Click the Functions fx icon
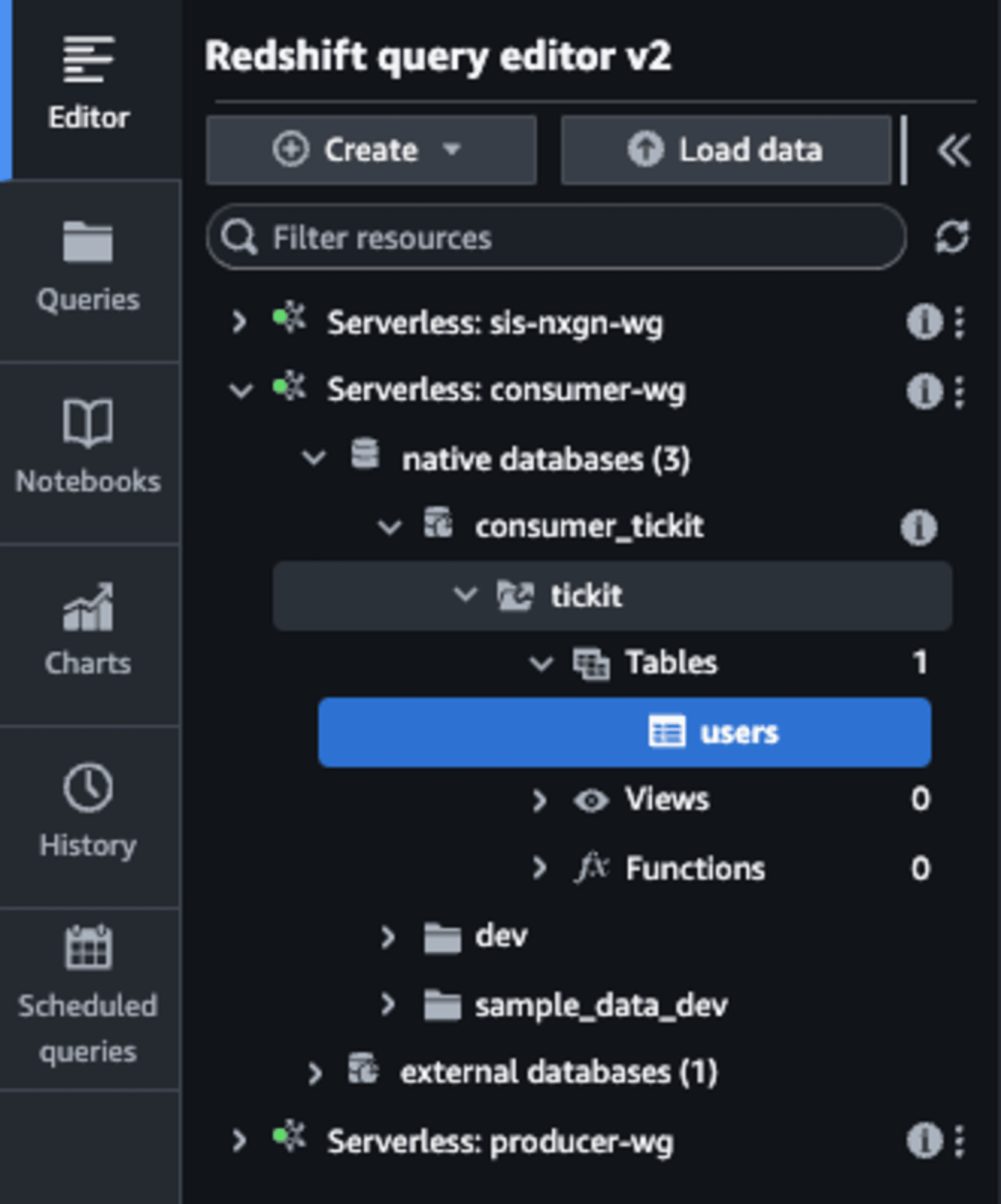The height and width of the screenshot is (1204, 1001). [591, 868]
